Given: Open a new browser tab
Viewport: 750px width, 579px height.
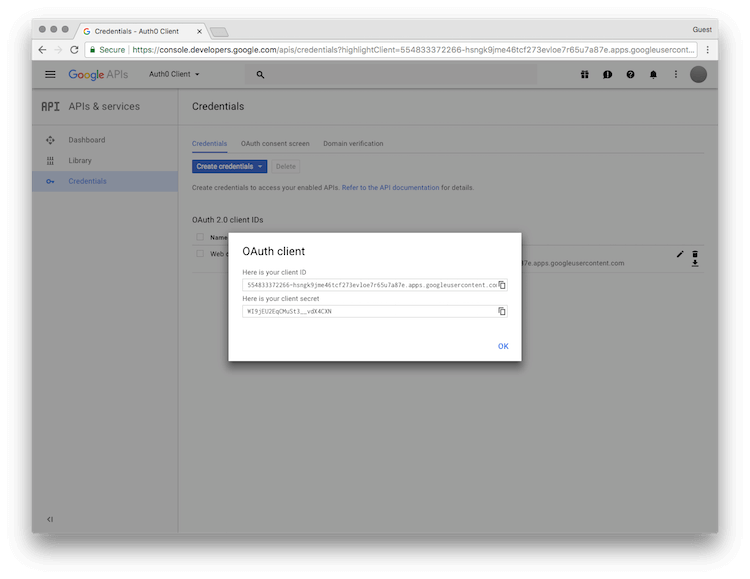Looking at the screenshot, I should pyautogui.click(x=219, y=32).
